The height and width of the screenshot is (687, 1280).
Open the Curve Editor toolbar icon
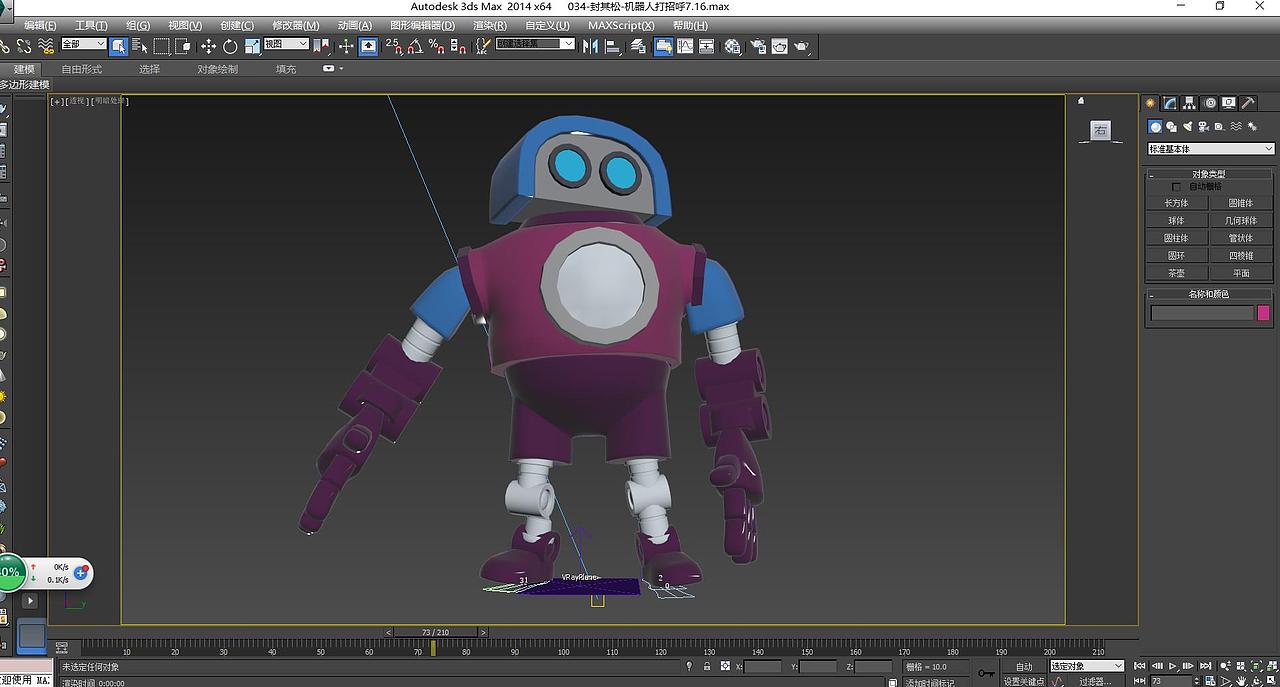685,46
